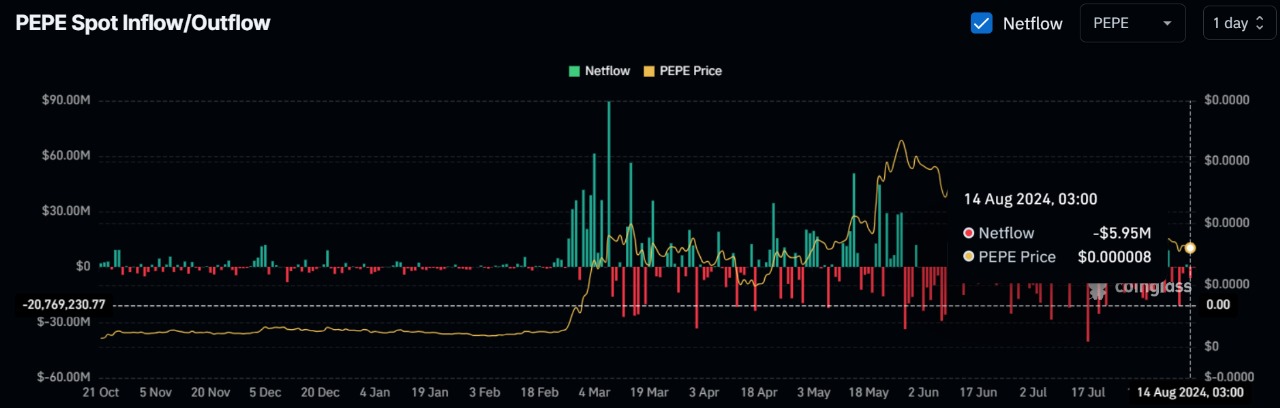Click the 3 May date label
This screenshot has width=1280, height=408.
pos(813,393)
